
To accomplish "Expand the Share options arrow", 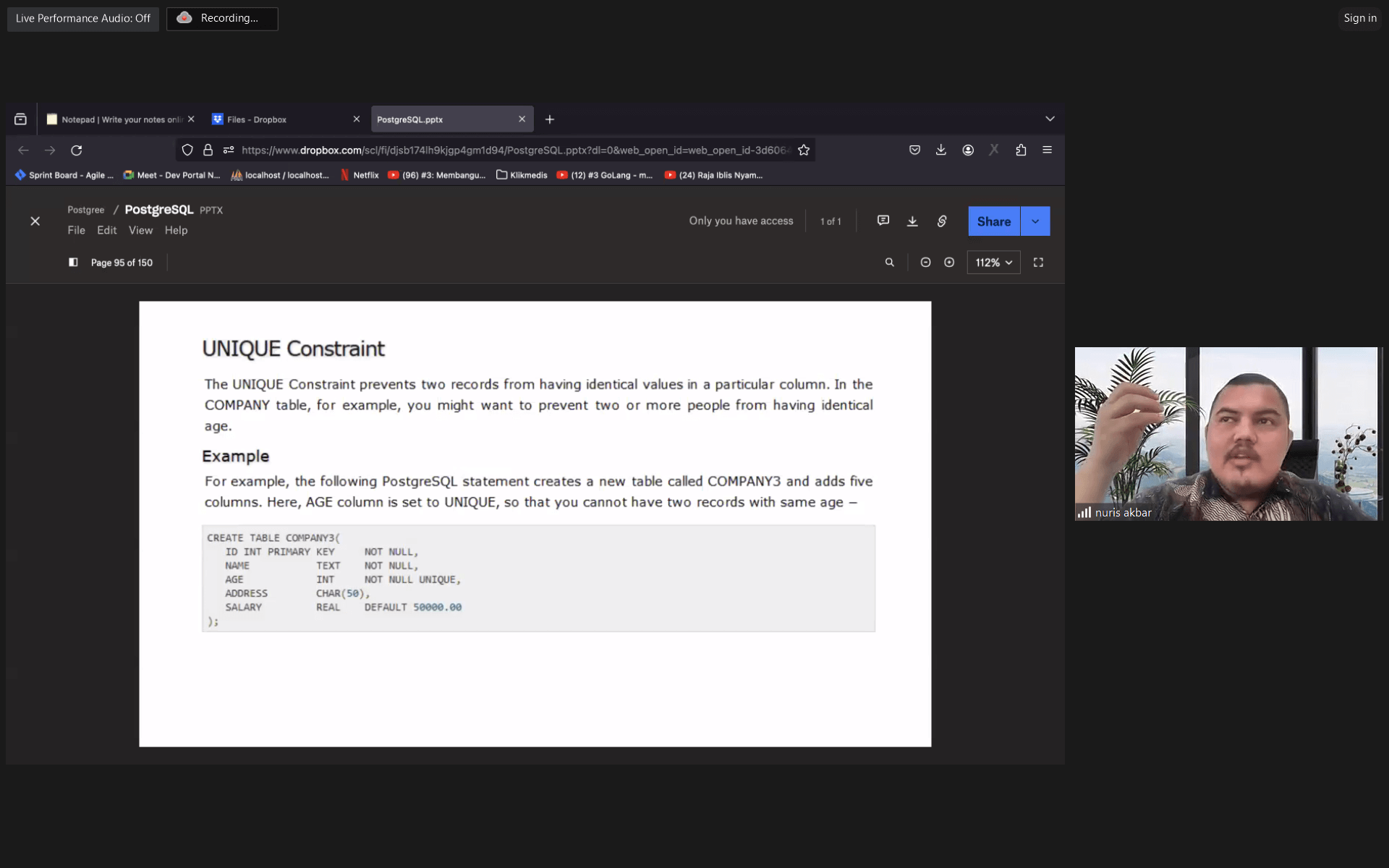I will click(x=1035, y=221).
